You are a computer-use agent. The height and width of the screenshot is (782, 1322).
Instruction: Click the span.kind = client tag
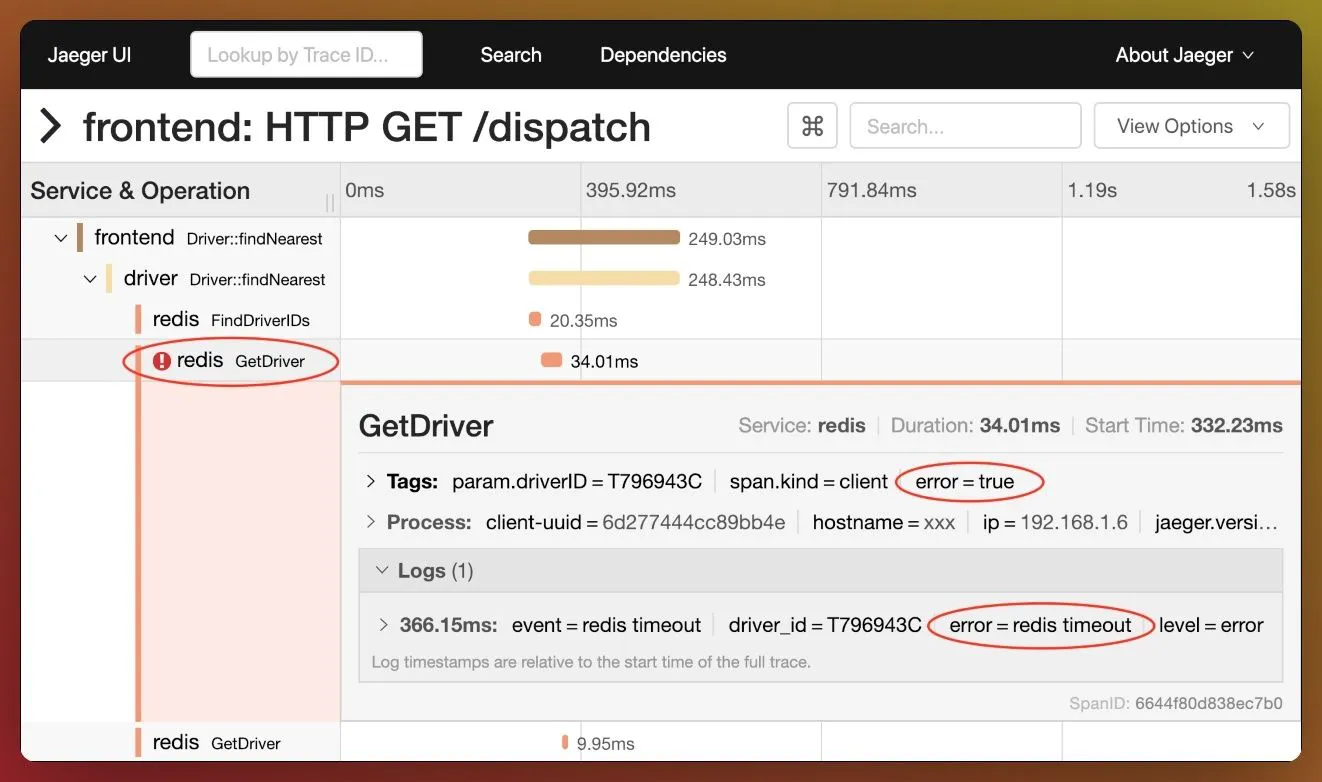pyautogui.click(x=809, y=481)
